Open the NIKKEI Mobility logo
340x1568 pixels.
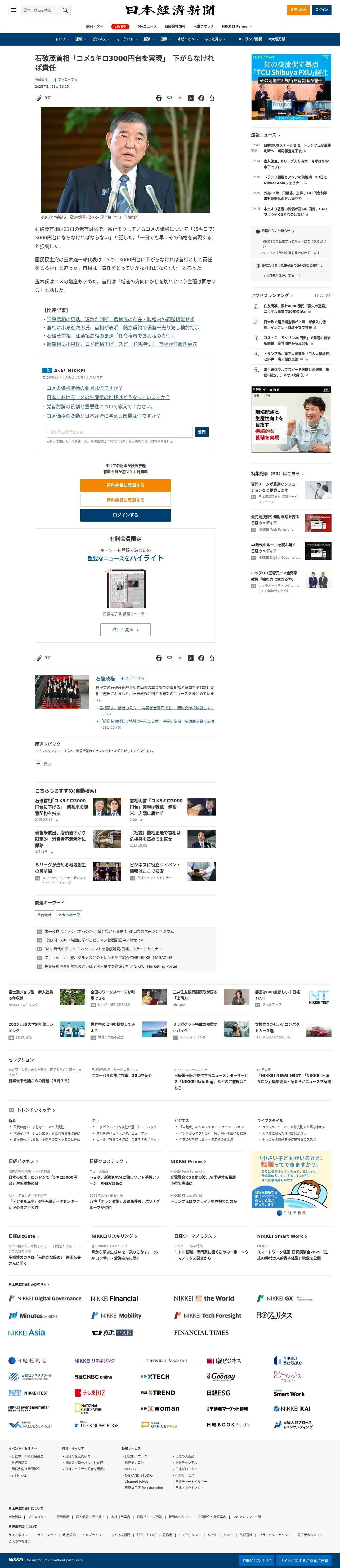pos(116,1315)
